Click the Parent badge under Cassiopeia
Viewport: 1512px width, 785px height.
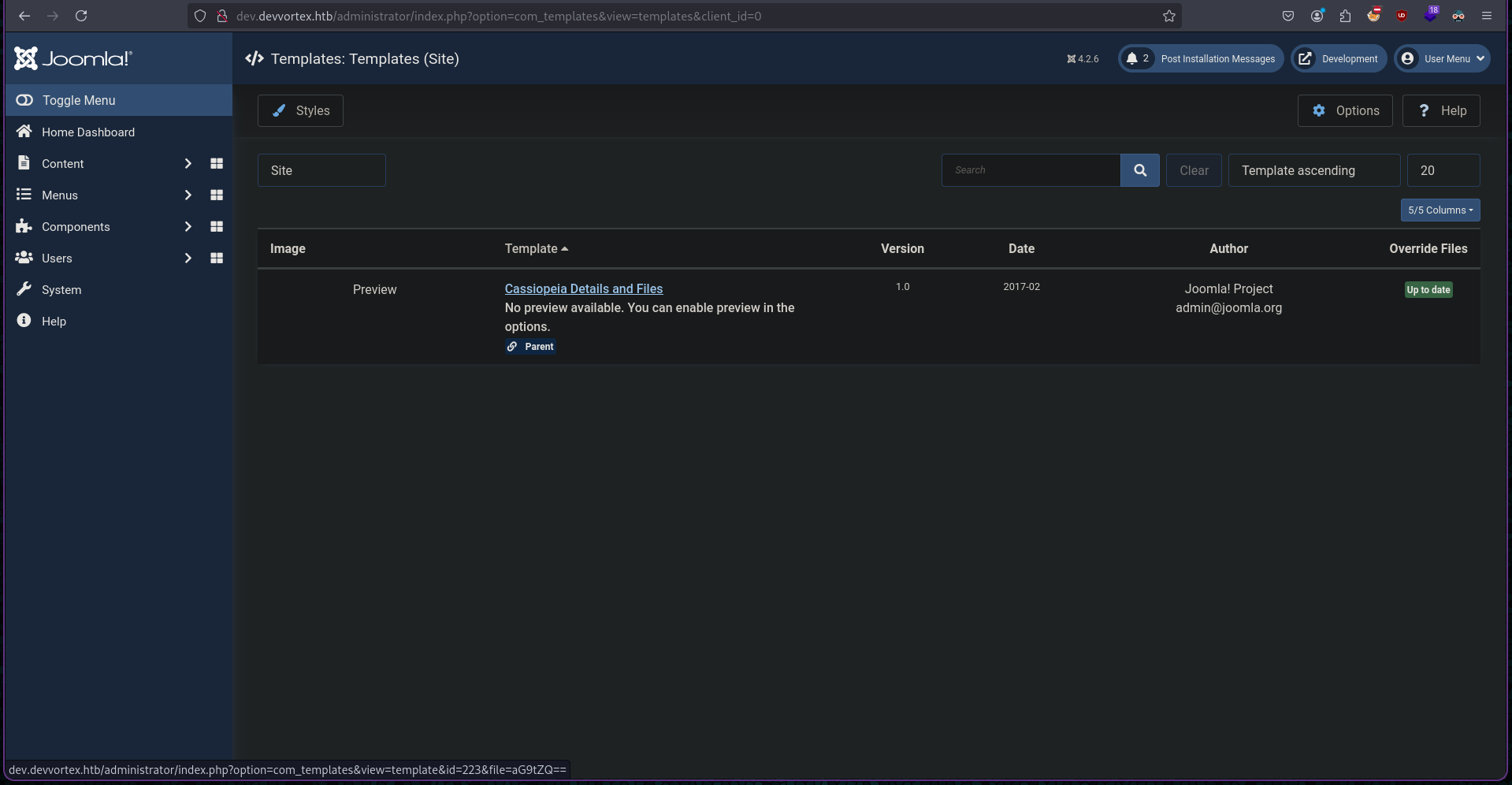coord(531,346)
